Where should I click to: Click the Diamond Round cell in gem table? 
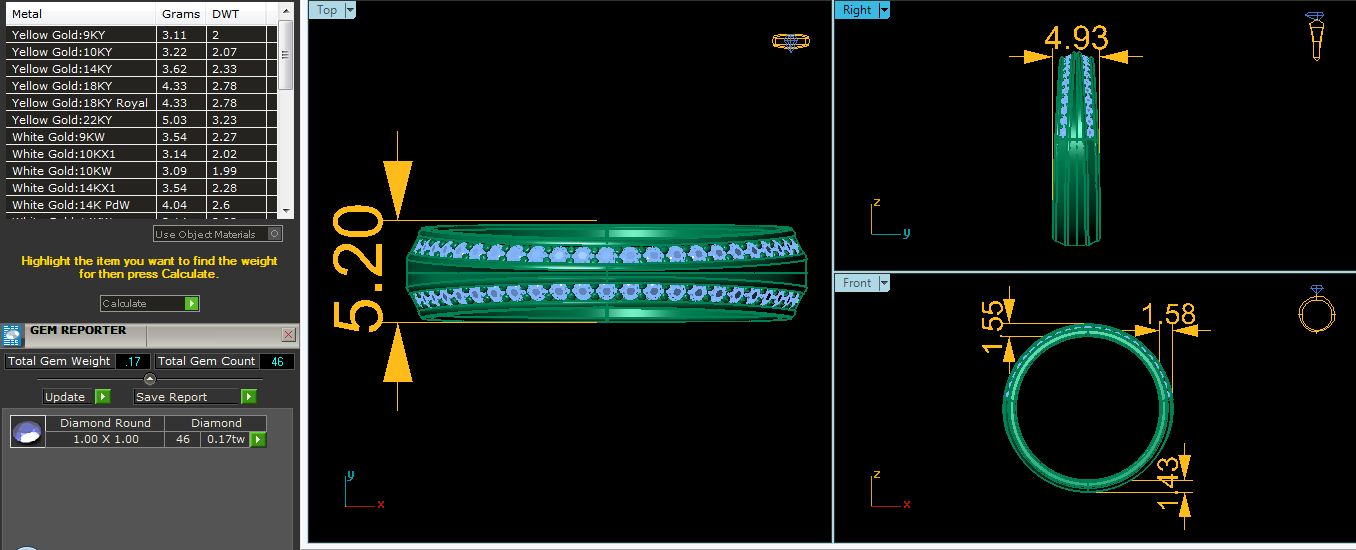click(x=105, y=423)
